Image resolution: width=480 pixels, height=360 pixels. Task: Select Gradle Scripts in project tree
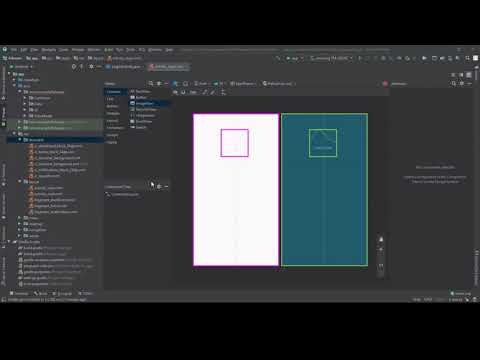pyautogui.click(x=27, y=242)
